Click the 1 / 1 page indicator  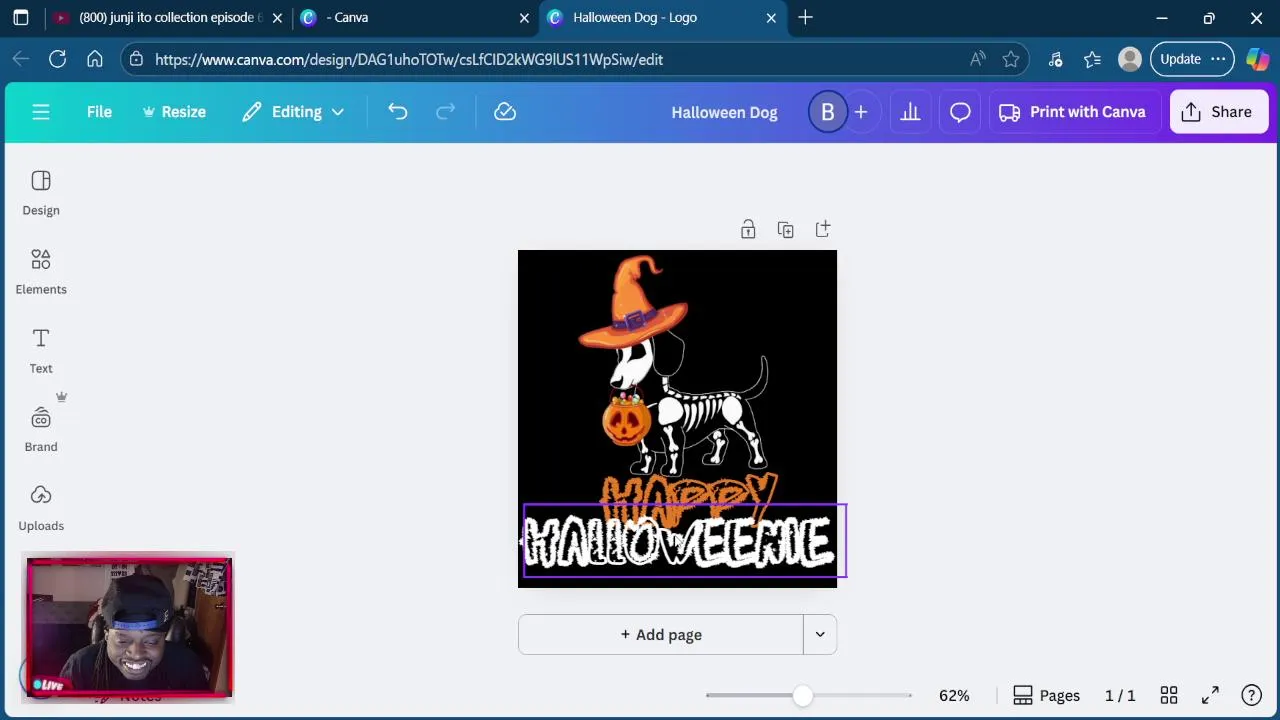point(1120,695)
